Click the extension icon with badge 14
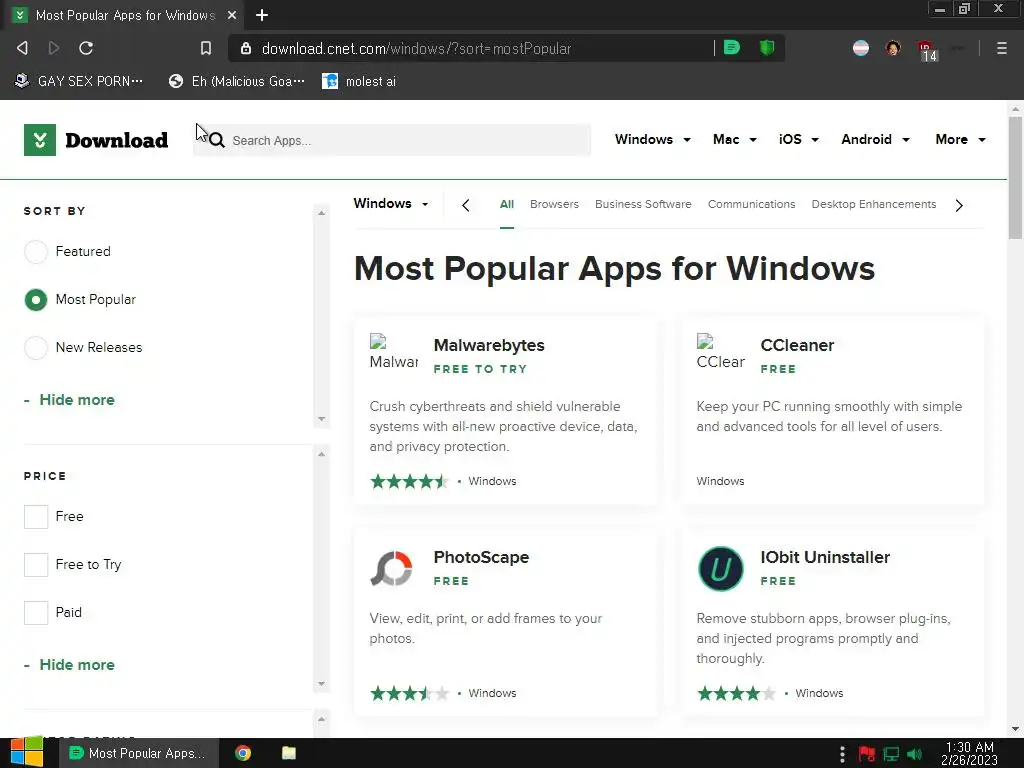 click(927, 50)
